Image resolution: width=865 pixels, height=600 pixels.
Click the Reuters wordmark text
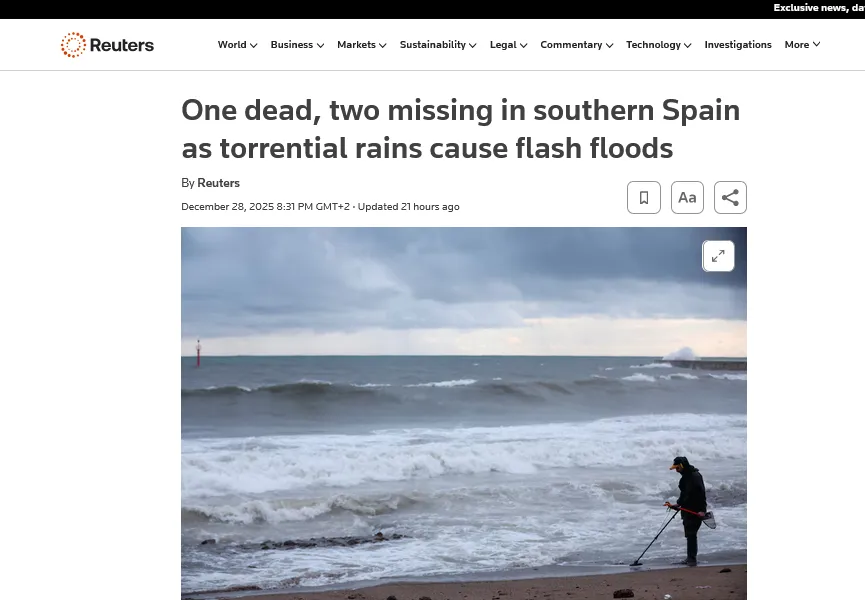point(122,45)
